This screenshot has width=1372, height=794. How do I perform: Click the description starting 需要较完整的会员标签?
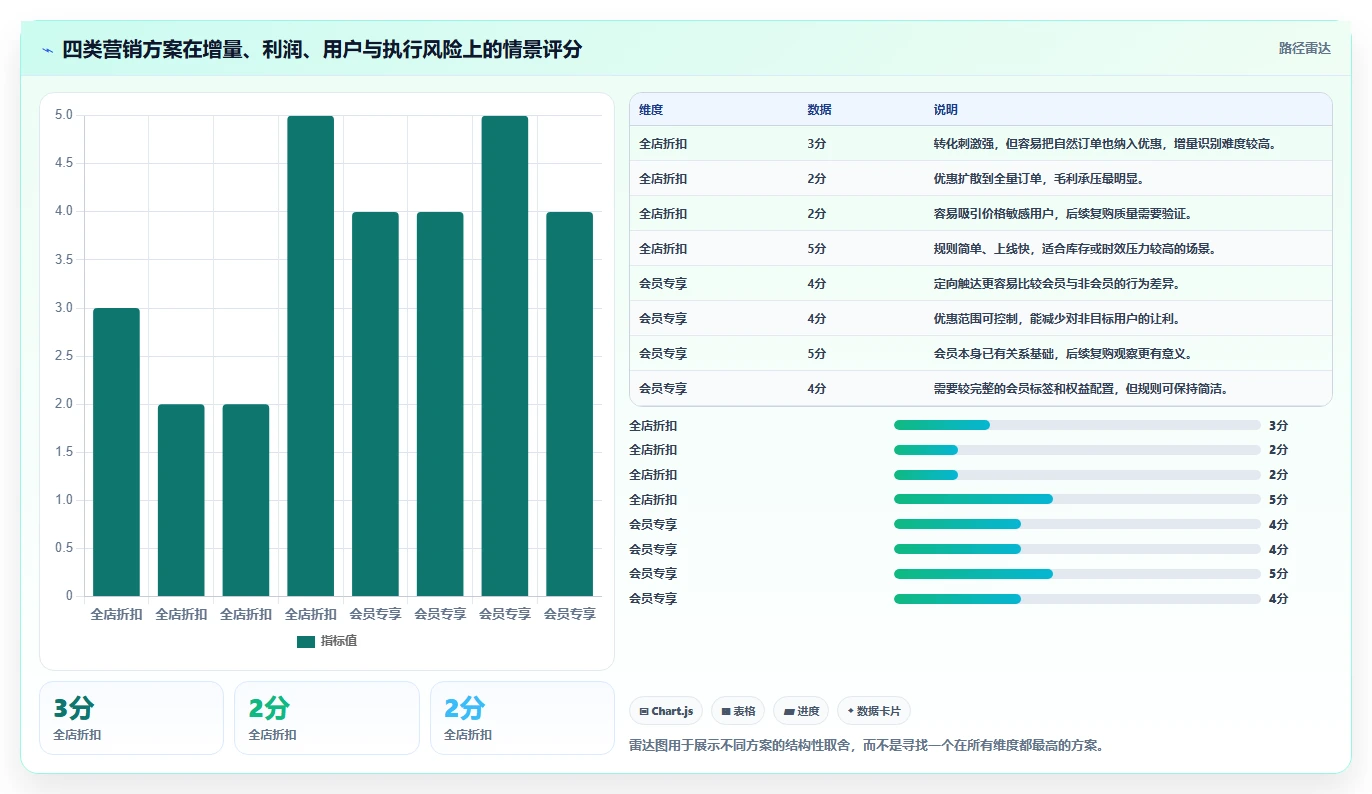point(1084,389)
